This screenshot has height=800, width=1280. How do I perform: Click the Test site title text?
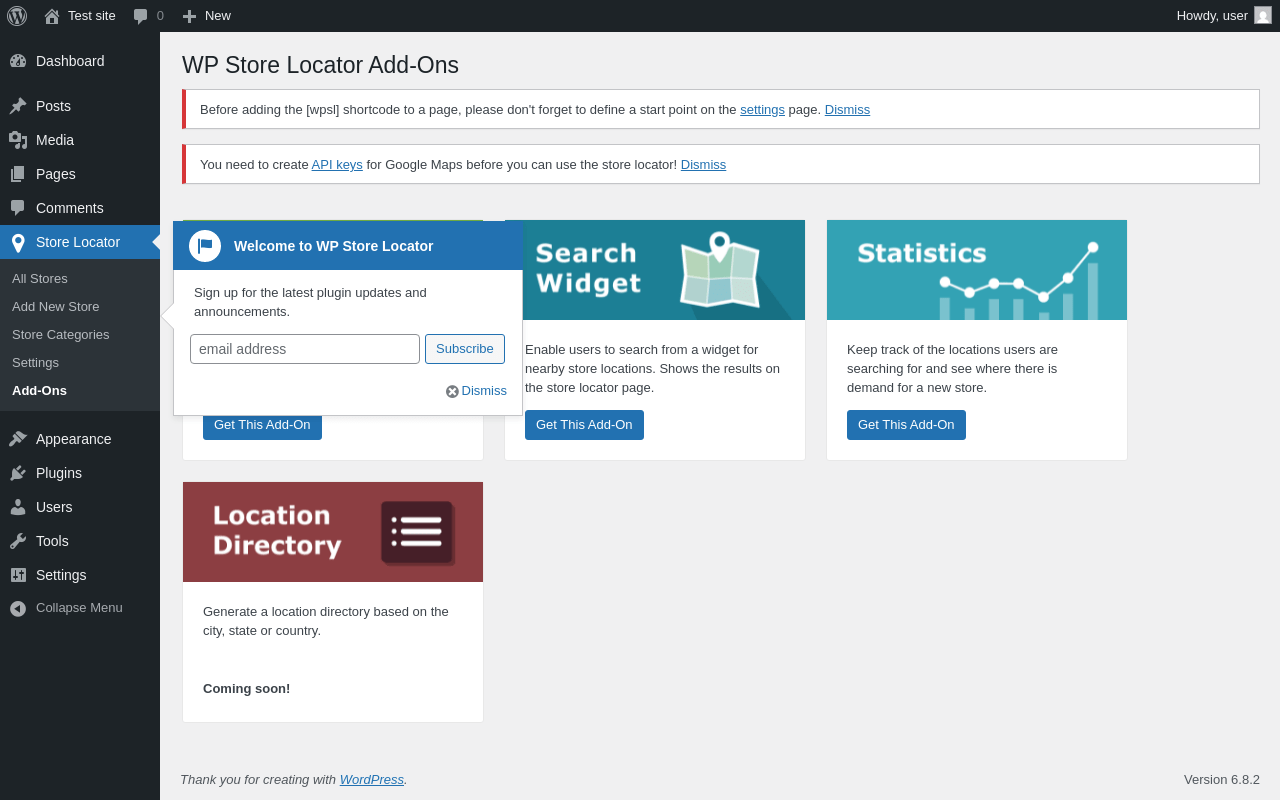92,16
